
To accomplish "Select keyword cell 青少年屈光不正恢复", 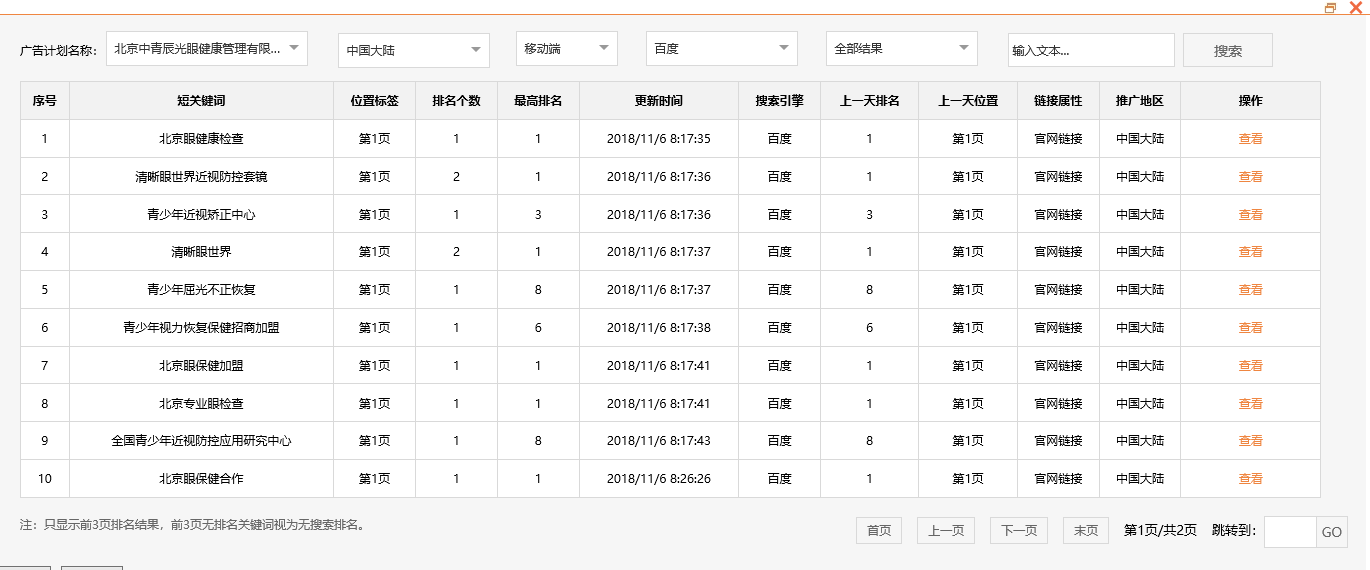I will pos(201,290).
